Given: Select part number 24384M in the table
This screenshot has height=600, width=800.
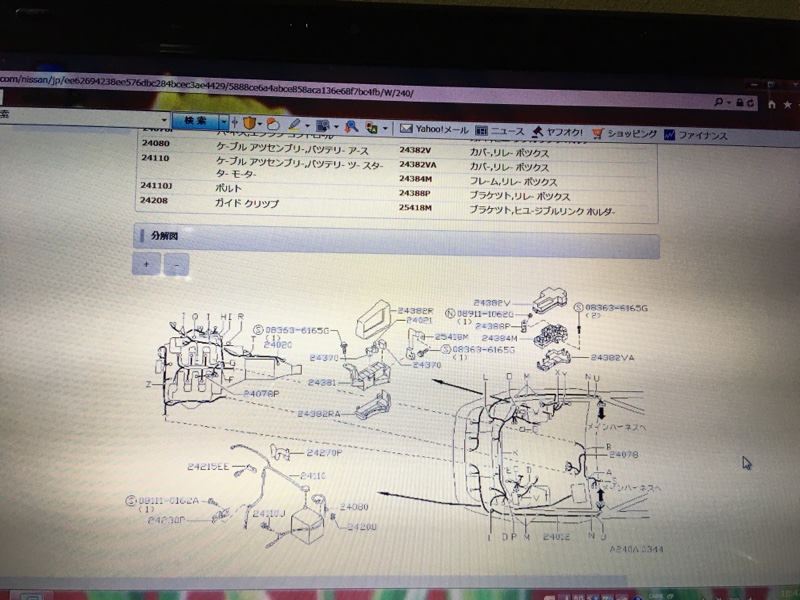Looking at the screenshot, I should tap(415, 179).
